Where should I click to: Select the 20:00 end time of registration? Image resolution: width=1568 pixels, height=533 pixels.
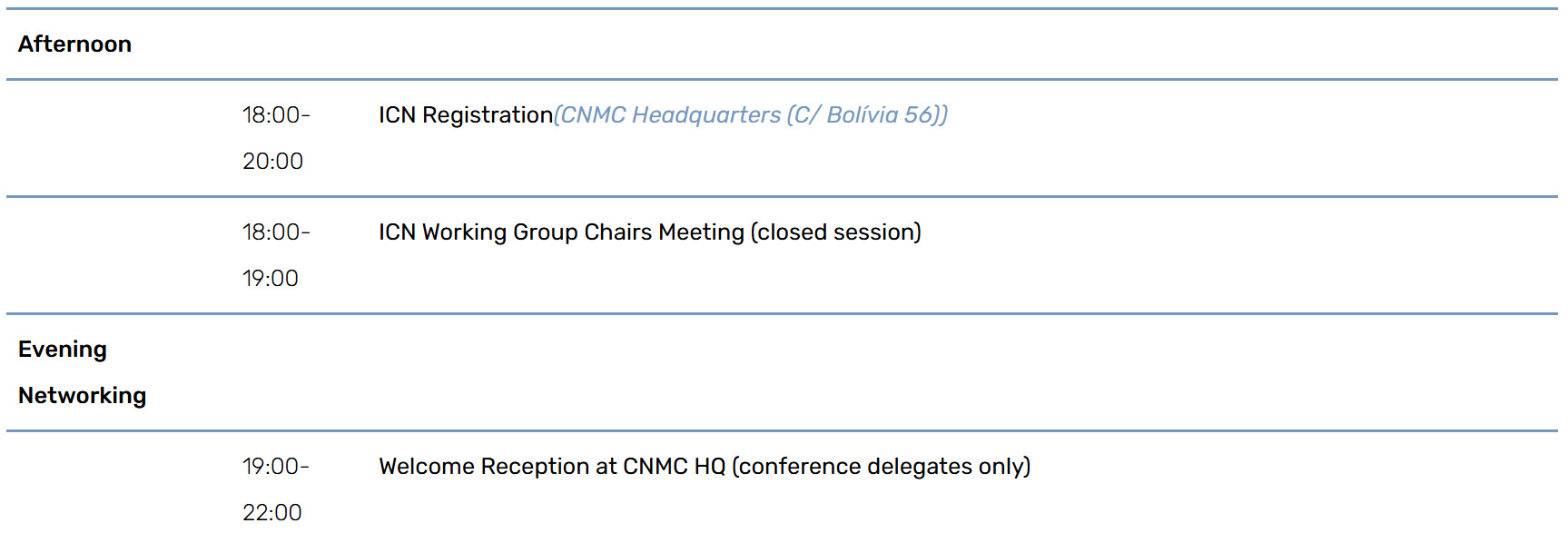point(272,162)
